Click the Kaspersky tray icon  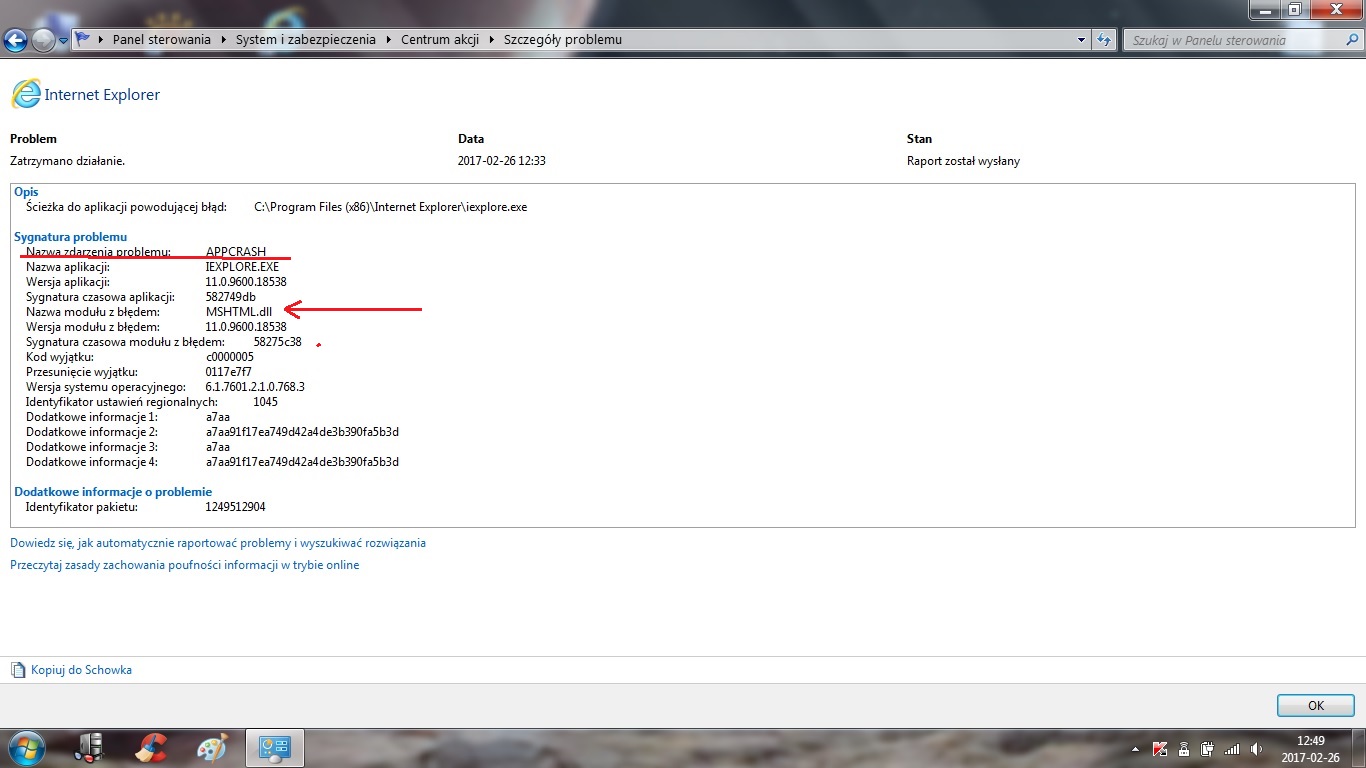[1160, 748]
